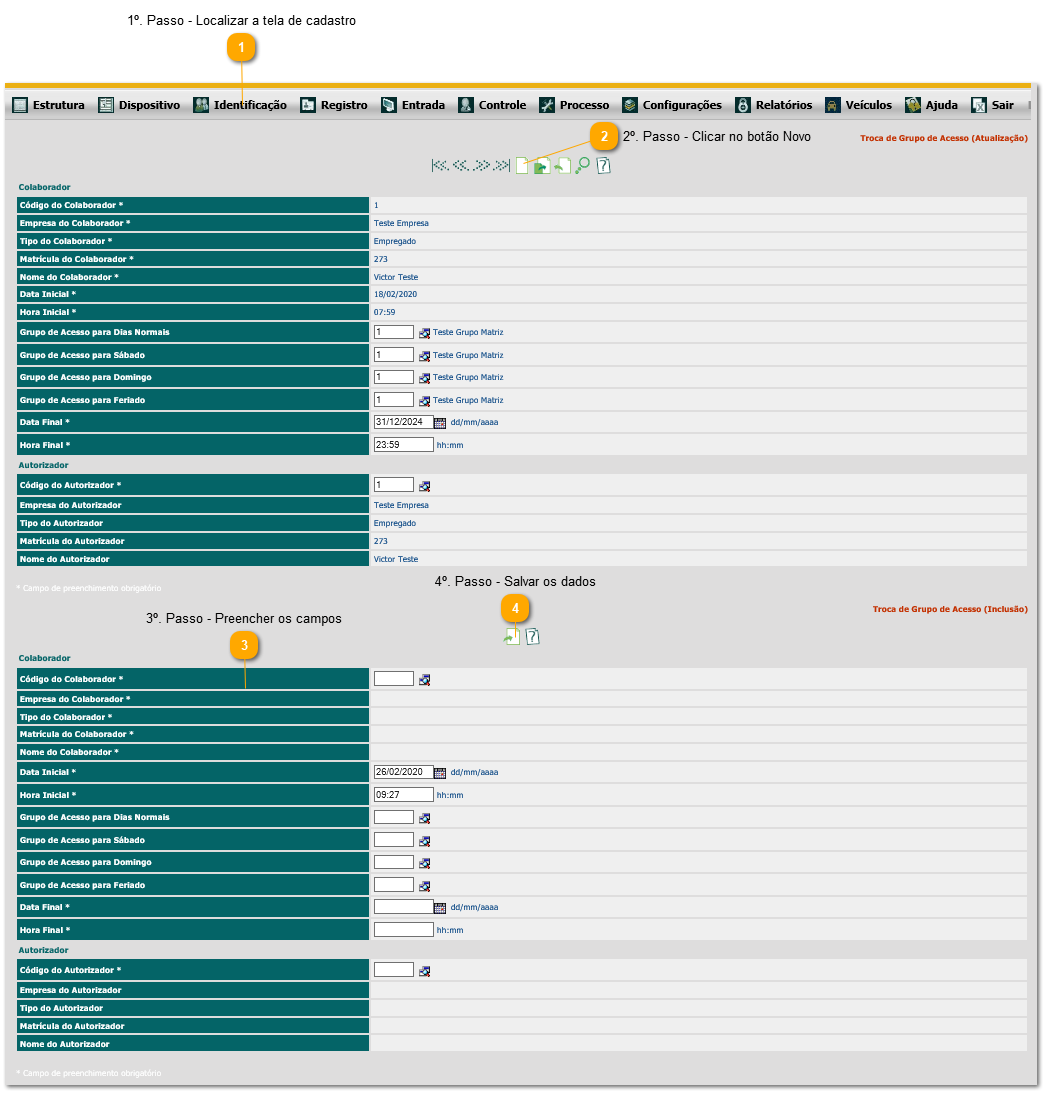This screenshot has width=1046, height=1094.
Task: Open calendar beside the empty Data Final field
Action: point(440,908)
